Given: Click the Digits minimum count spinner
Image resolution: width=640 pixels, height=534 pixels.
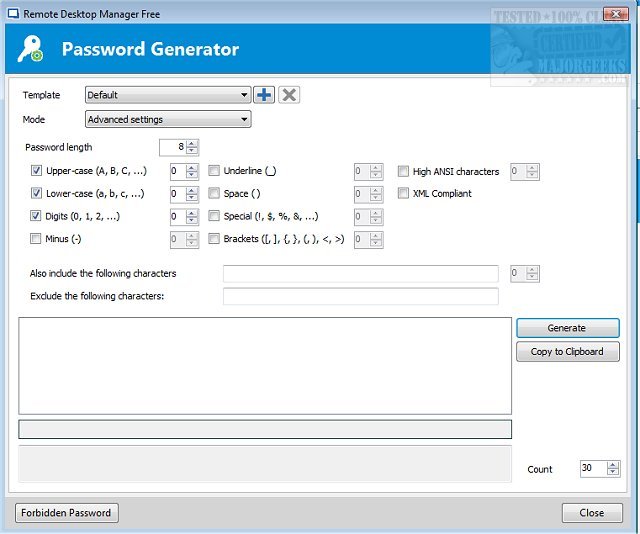Looking at the screenshot, I should coord(184,217).
